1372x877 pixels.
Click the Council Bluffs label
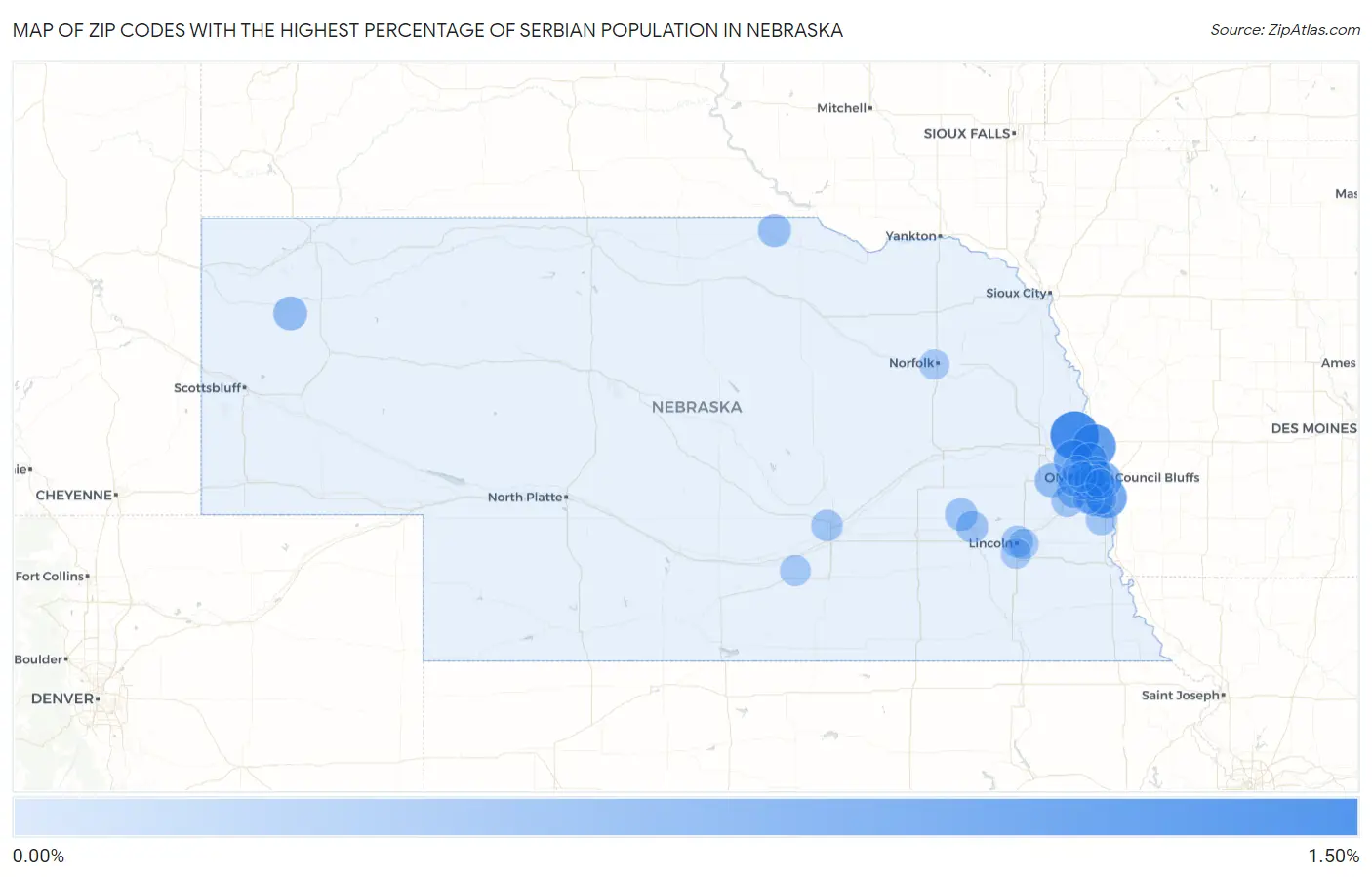pos(1157,477)
